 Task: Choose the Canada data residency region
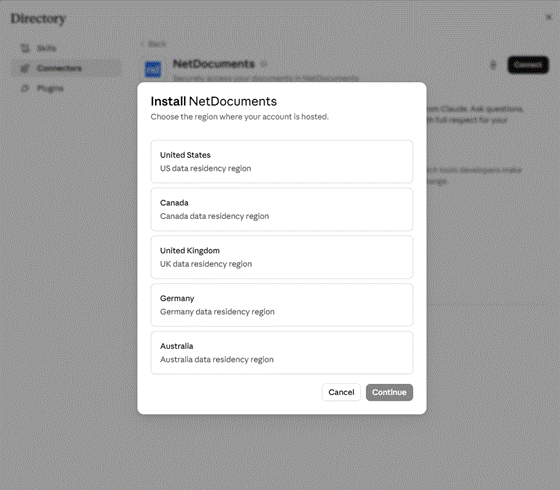pos(282,209)
